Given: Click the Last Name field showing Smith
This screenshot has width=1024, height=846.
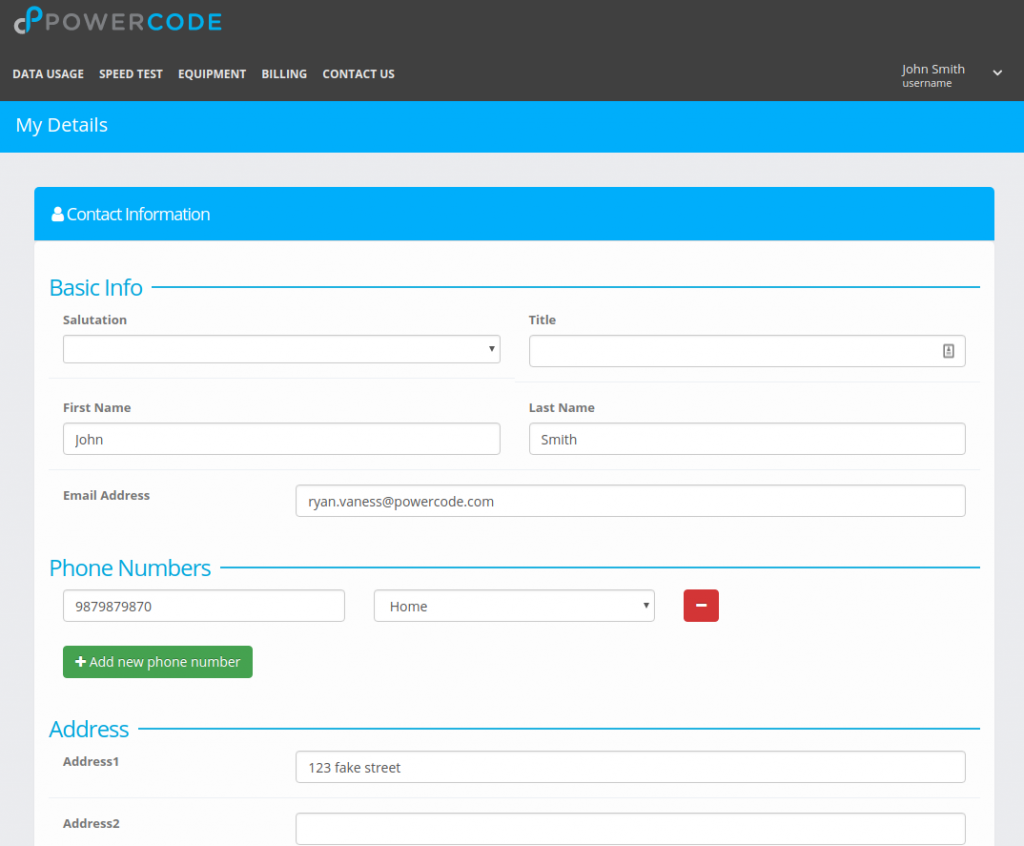Looking at the screenshot, I should pyautogui.click(x=747, y=438).
